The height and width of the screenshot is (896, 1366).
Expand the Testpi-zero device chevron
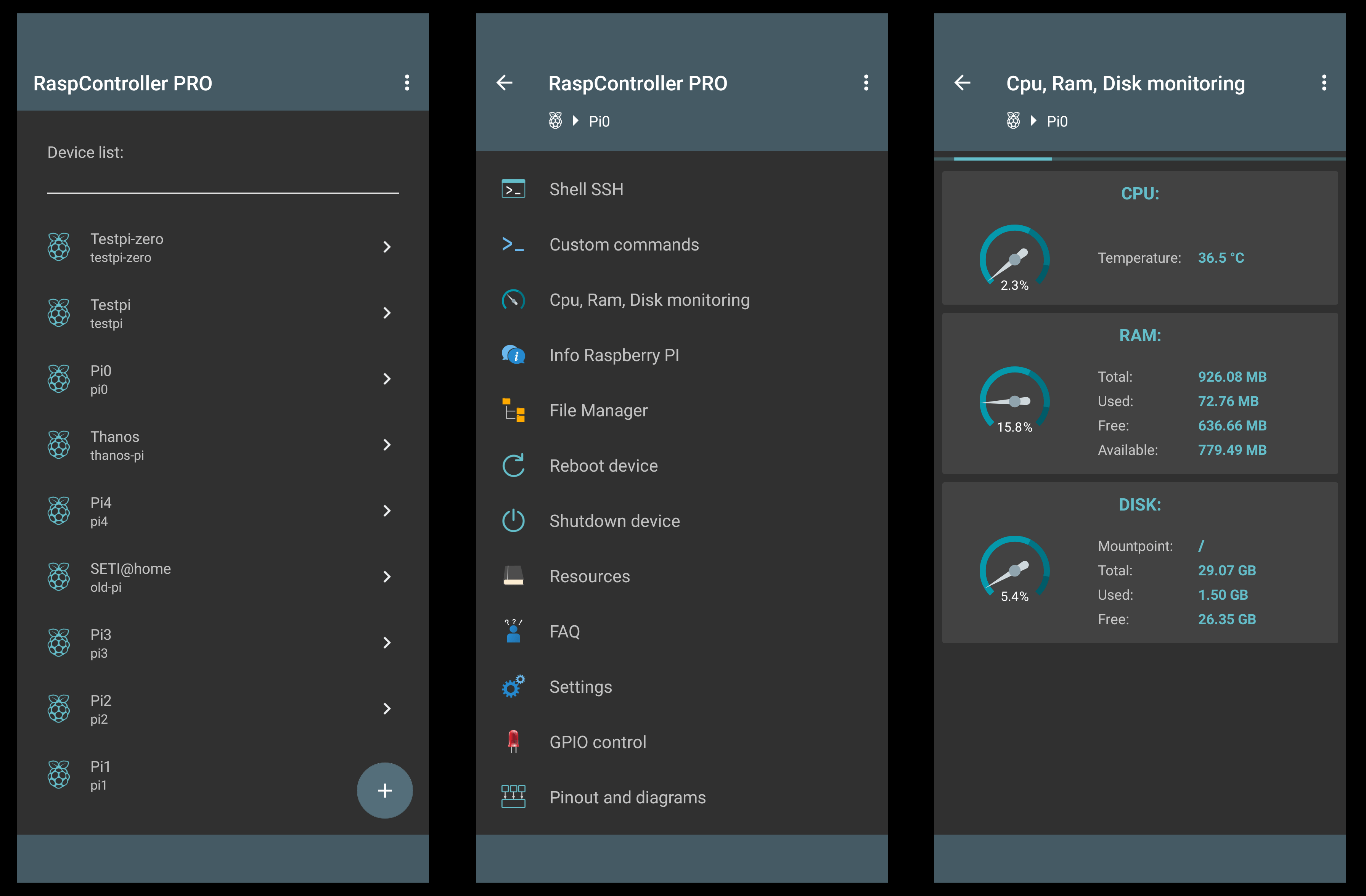tap(387, 247)
